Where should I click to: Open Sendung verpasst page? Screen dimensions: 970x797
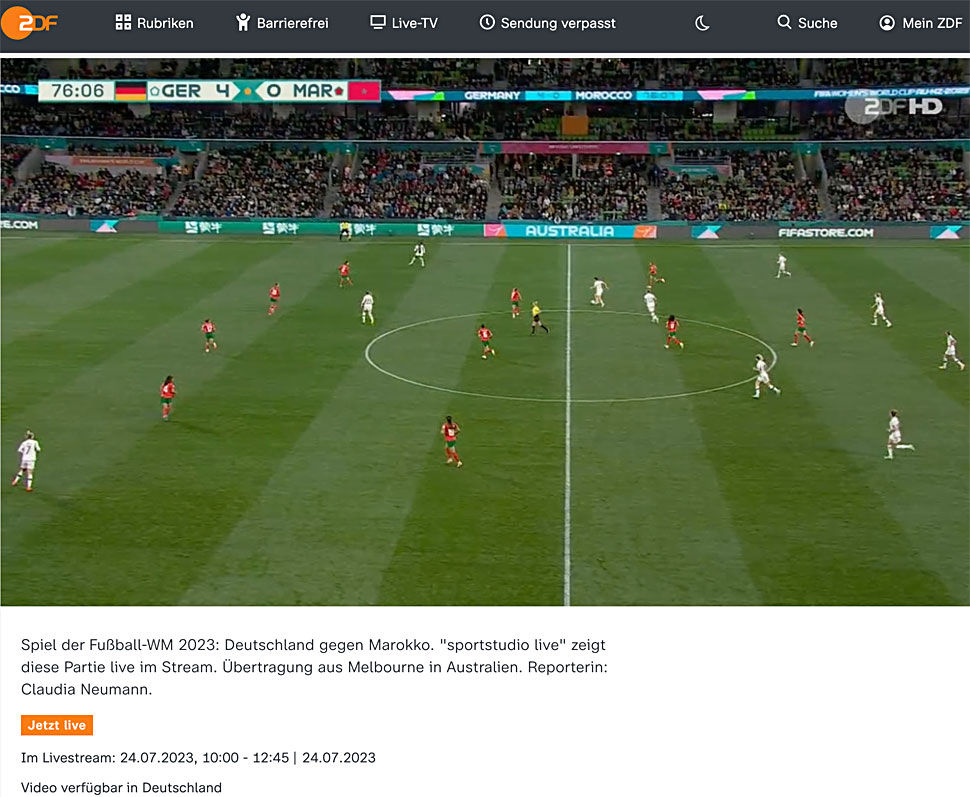point(547,23)
